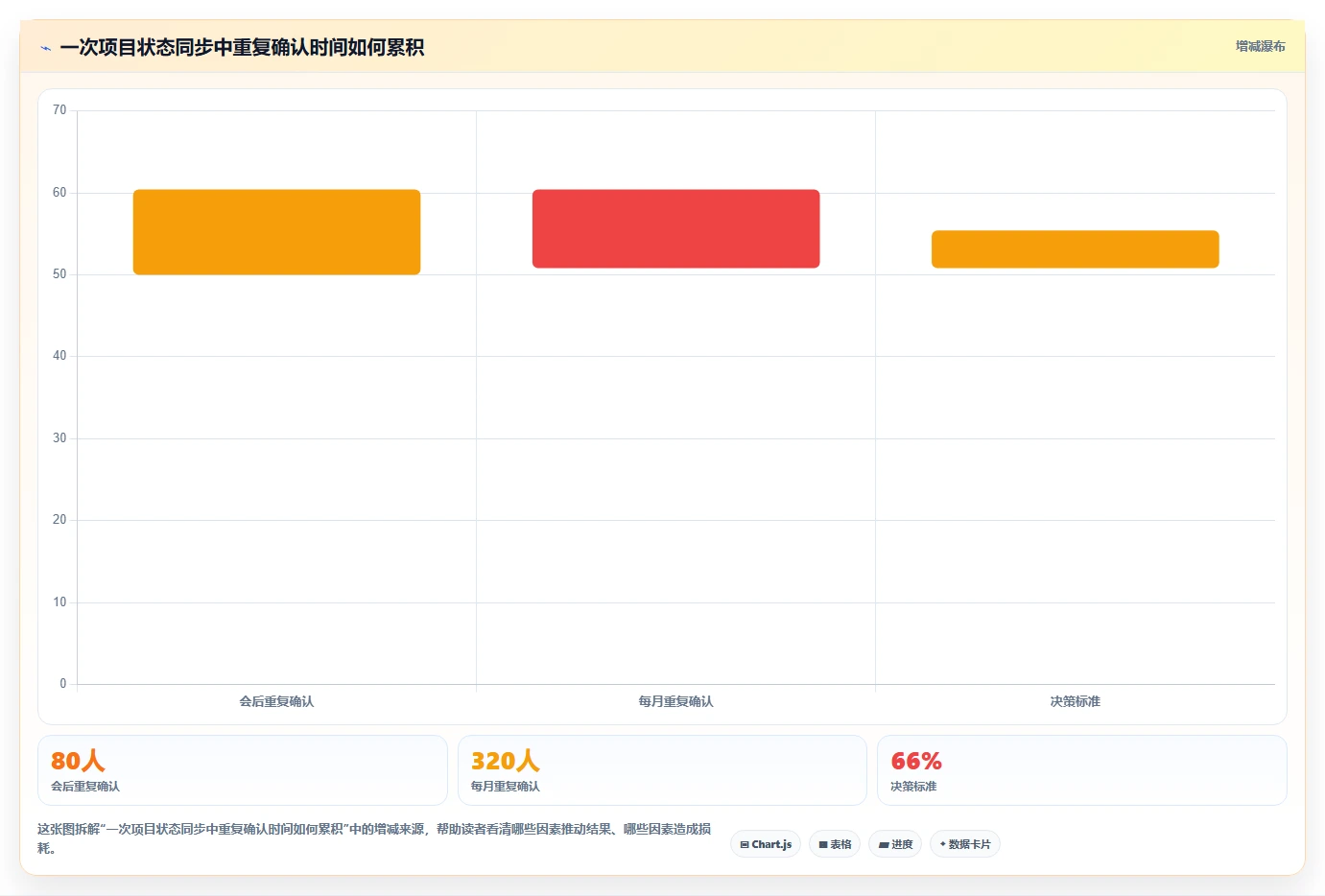This screenshot has height=896, width=1325.
Task: Click the 60 y-axis tick label
Action: coord(59,193)
